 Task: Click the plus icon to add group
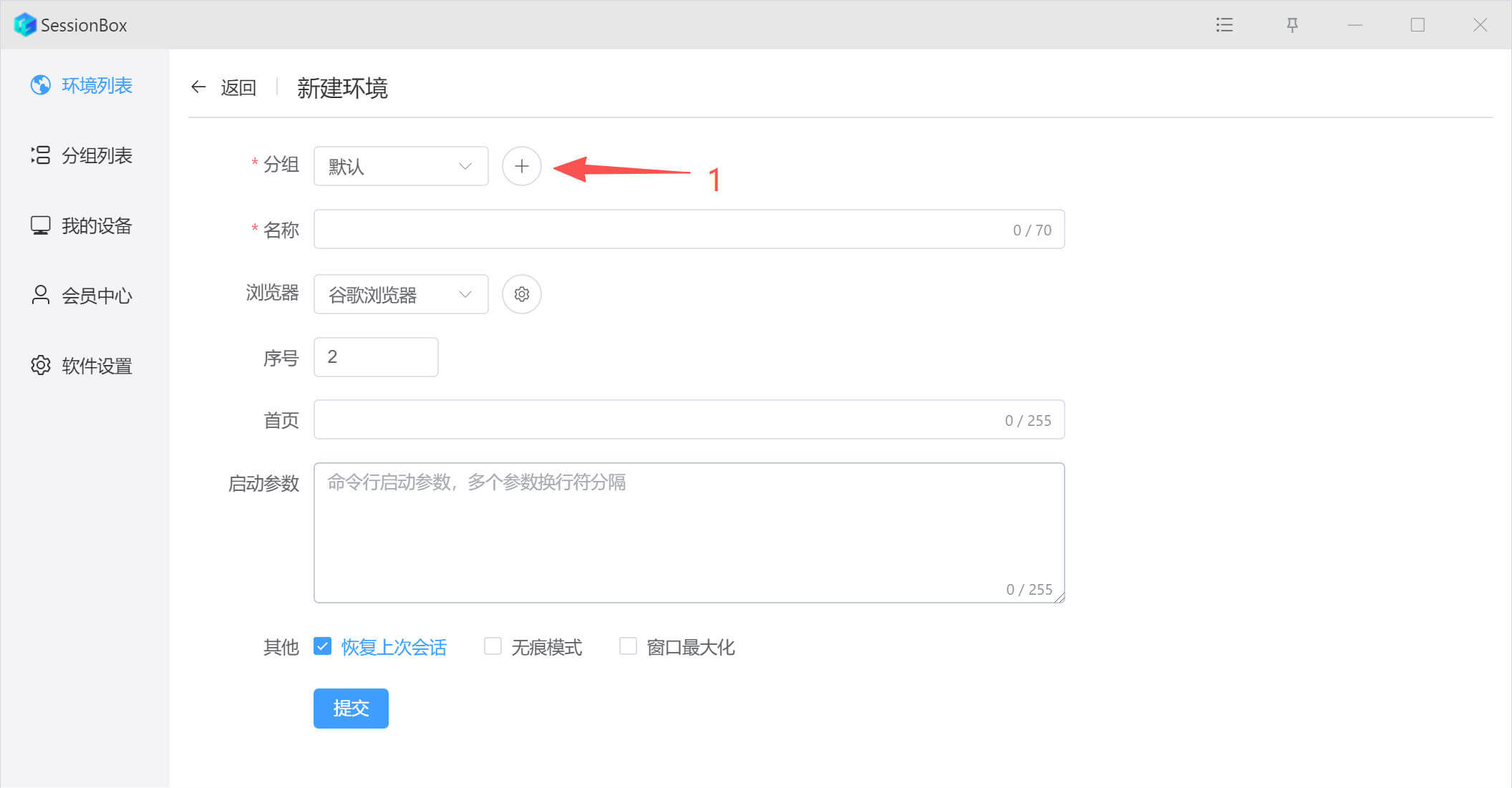click(521, 166)
